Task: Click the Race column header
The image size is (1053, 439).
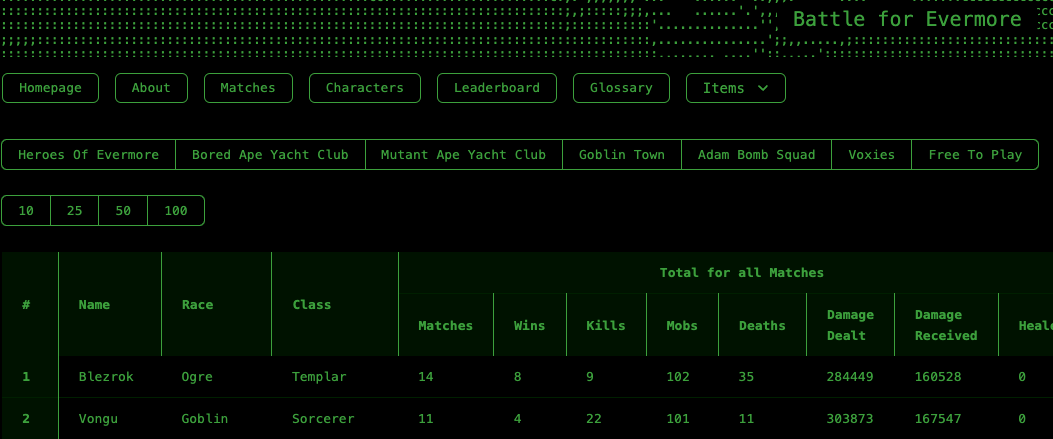Action: pos(216,304)
